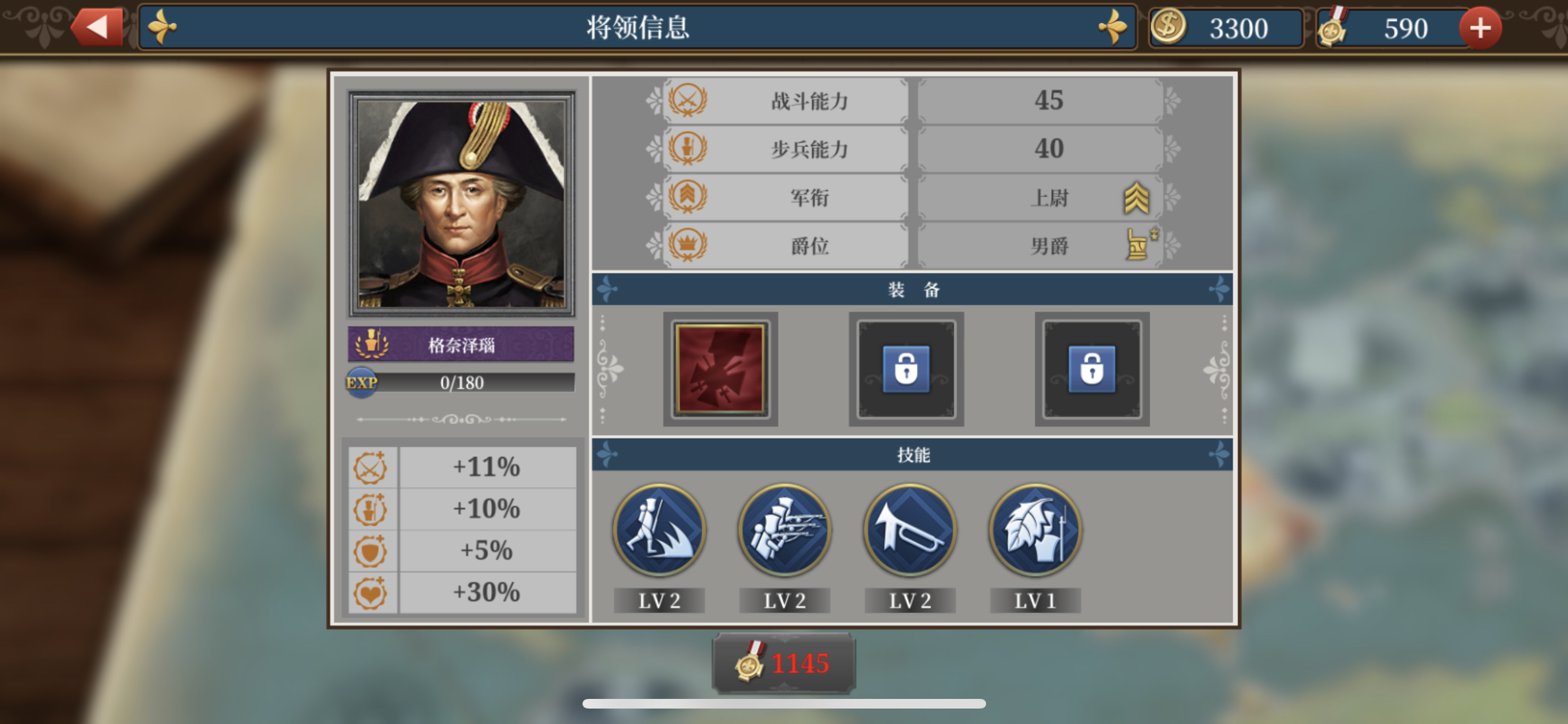Viewport: 1568px width, 724px height.
Task: Select the 爵位 nobility title row
Action: (x=913, y=245)
